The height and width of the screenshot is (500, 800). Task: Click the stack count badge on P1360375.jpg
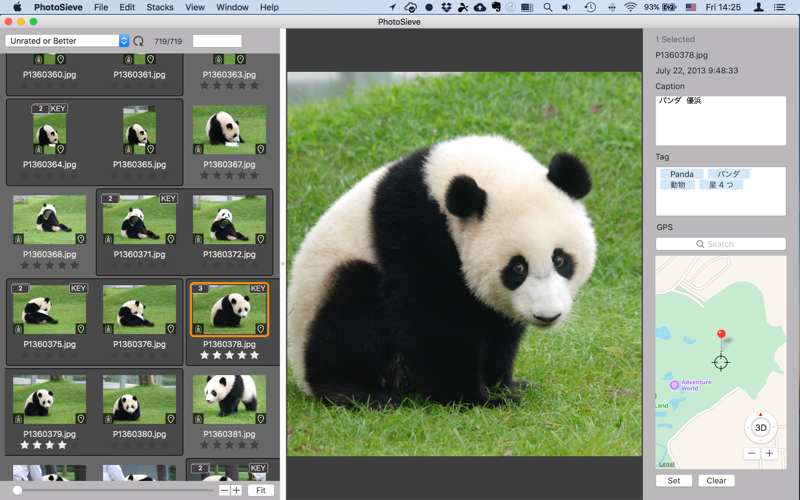20,288
